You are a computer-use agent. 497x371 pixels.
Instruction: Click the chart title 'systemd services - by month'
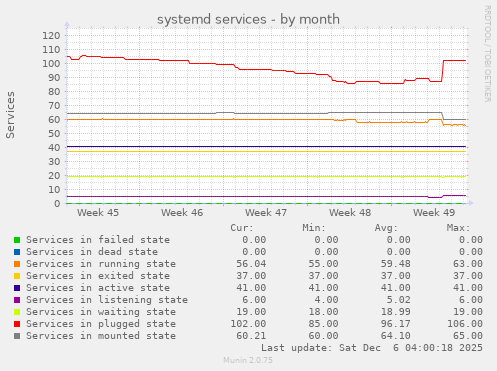click(248, 19)
